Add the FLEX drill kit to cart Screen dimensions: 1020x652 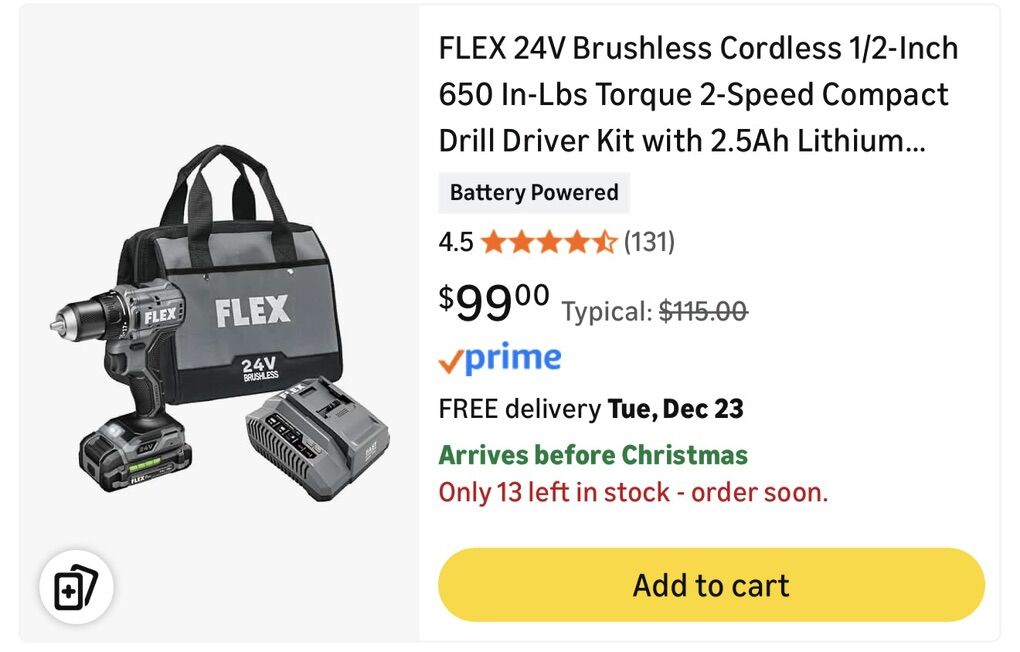[x=711, y=585]
